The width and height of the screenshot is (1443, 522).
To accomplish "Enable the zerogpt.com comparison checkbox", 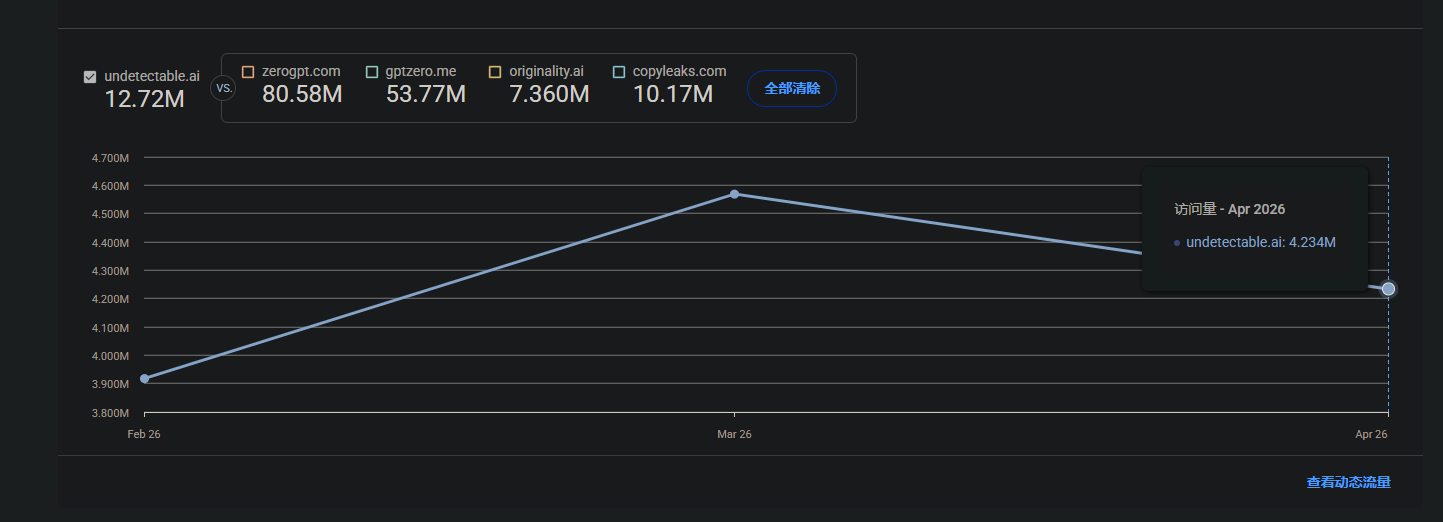I will [248, 72].
